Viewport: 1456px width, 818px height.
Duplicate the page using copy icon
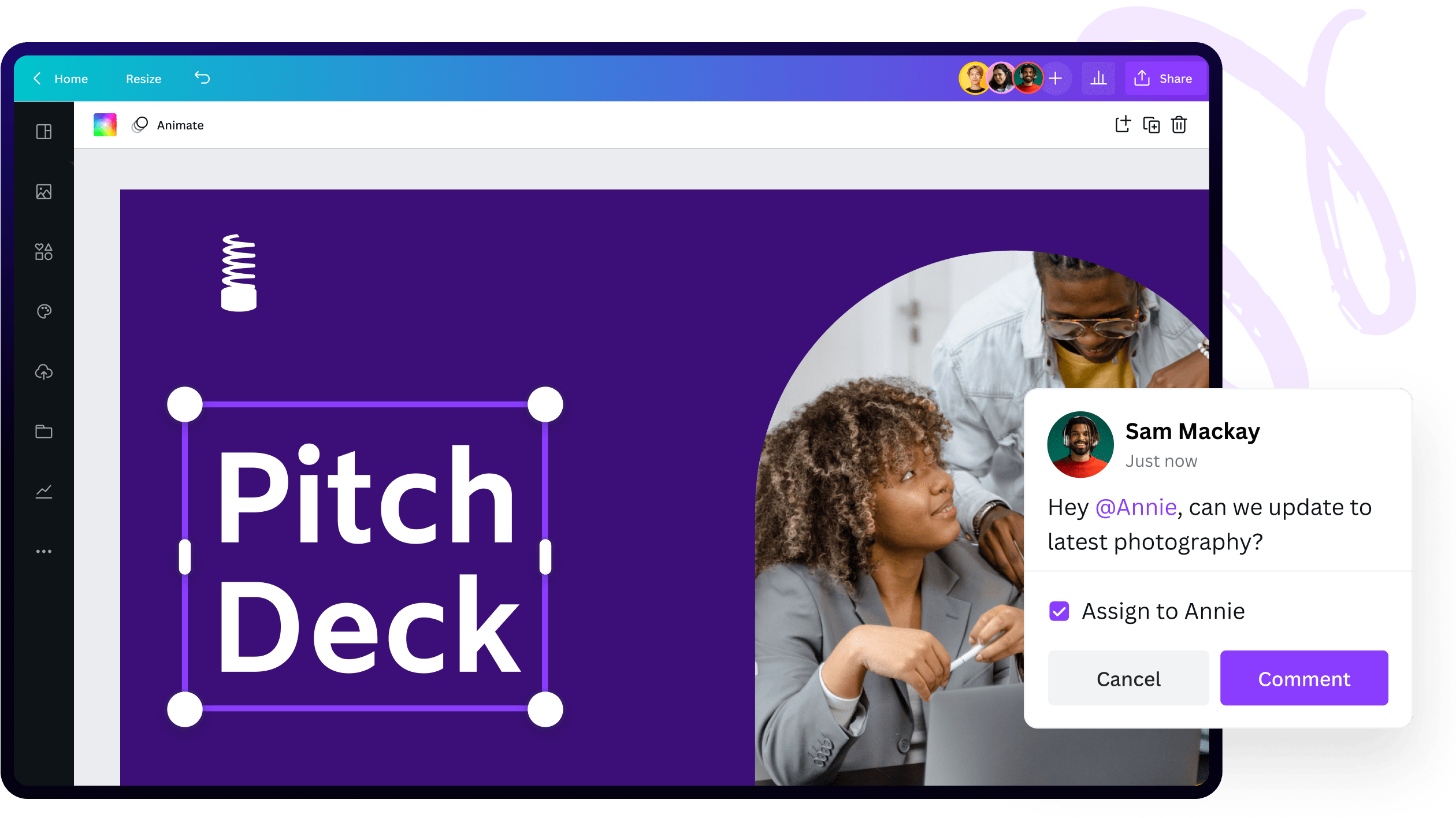pyautogui.click(x=1151, y=125)
